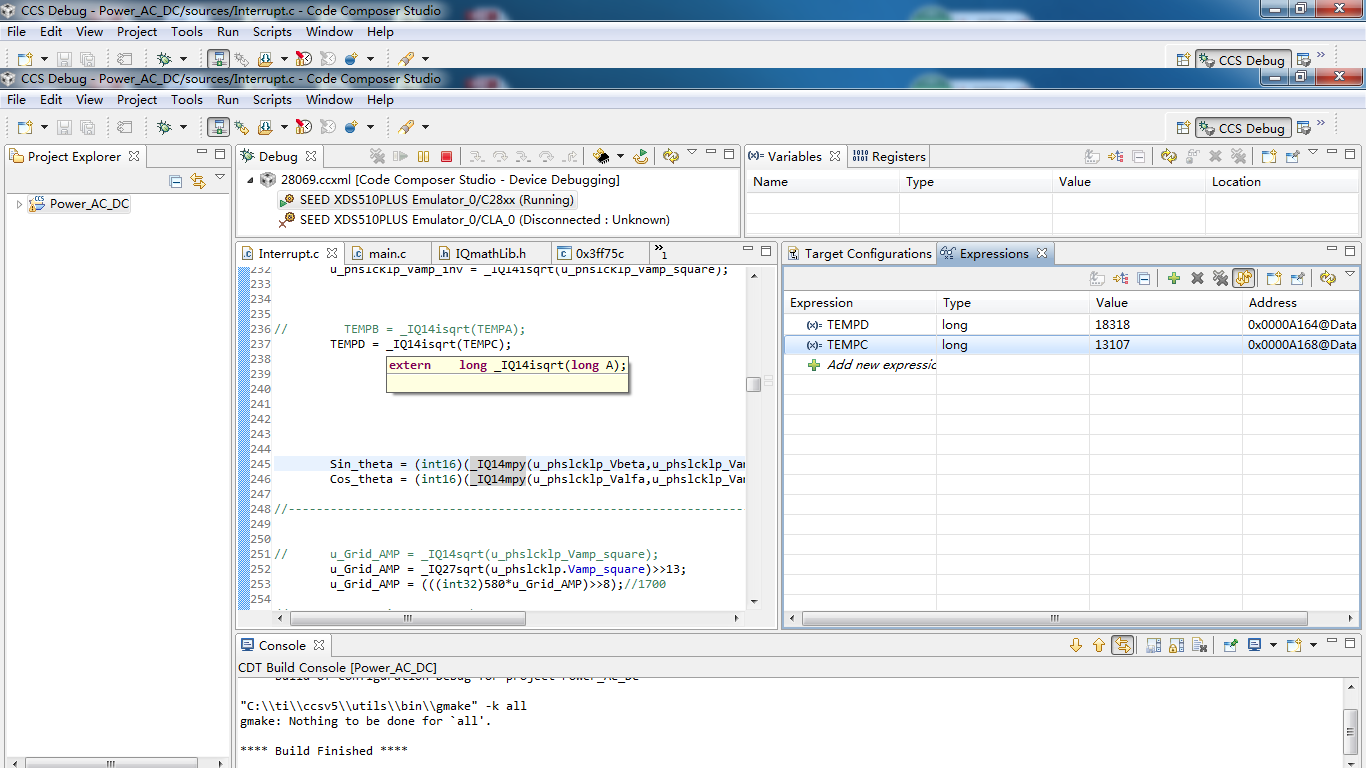Open the Scripts menu in lower menu bar
Image resolution: width=1366 pixels, height=768 pixels.
click(x=272, y=100)
